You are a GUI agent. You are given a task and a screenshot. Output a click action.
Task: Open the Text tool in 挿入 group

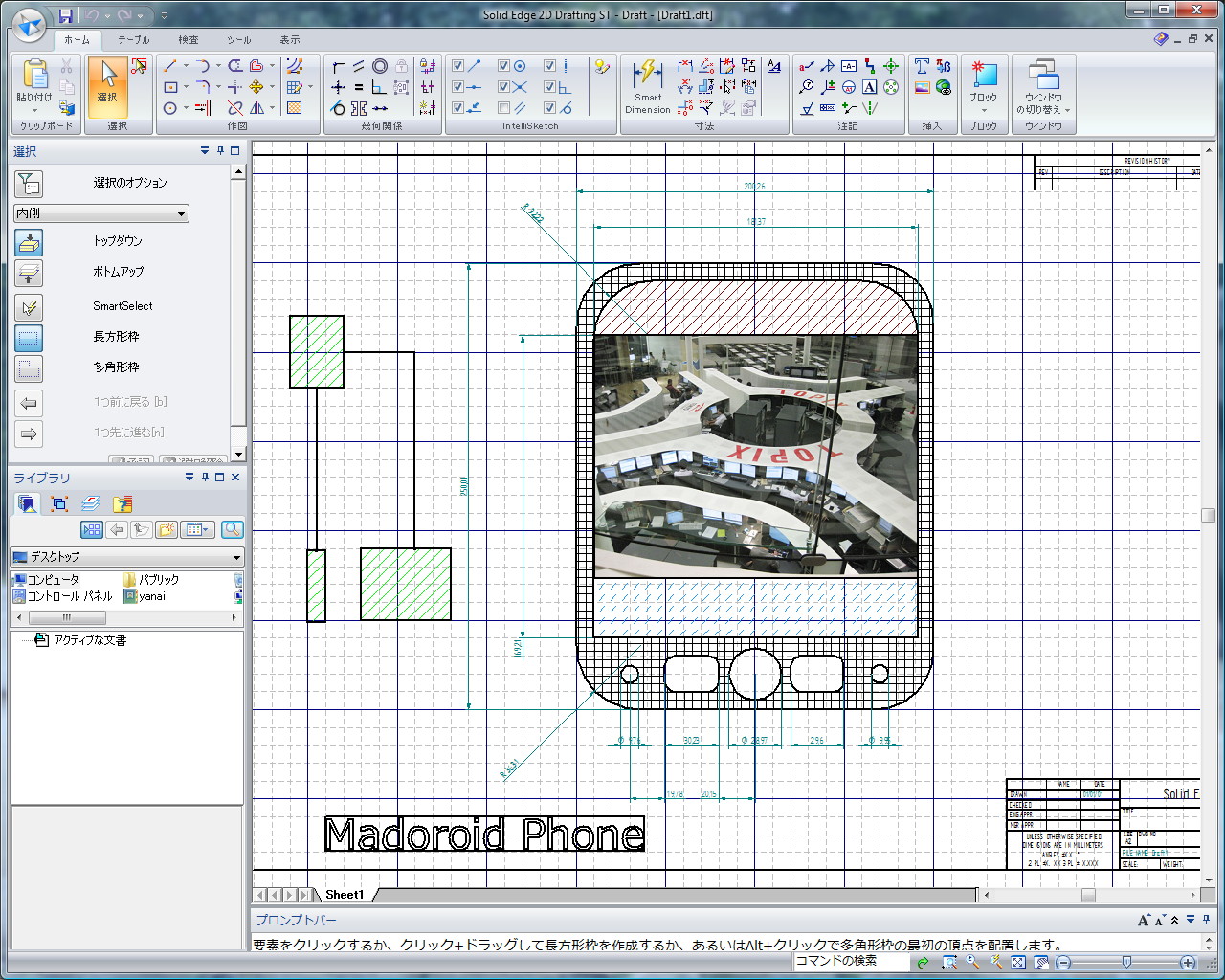click(920, 66)
